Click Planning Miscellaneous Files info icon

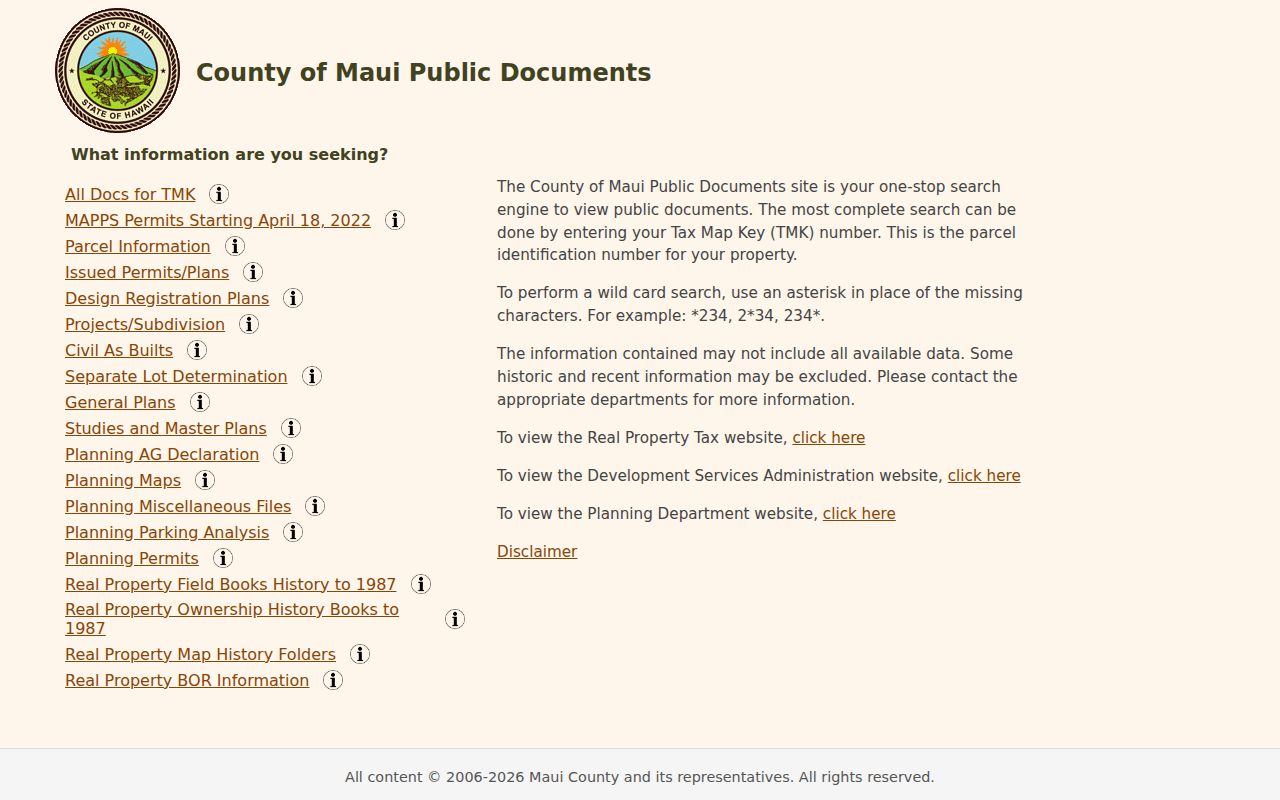pyautogui.click(x=315, y=506)
